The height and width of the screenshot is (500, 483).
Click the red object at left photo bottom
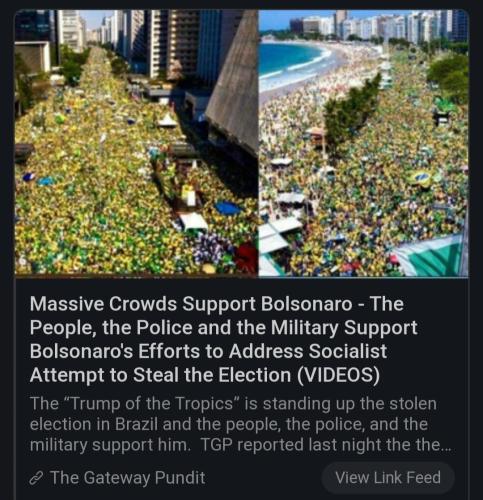(247, 257)
